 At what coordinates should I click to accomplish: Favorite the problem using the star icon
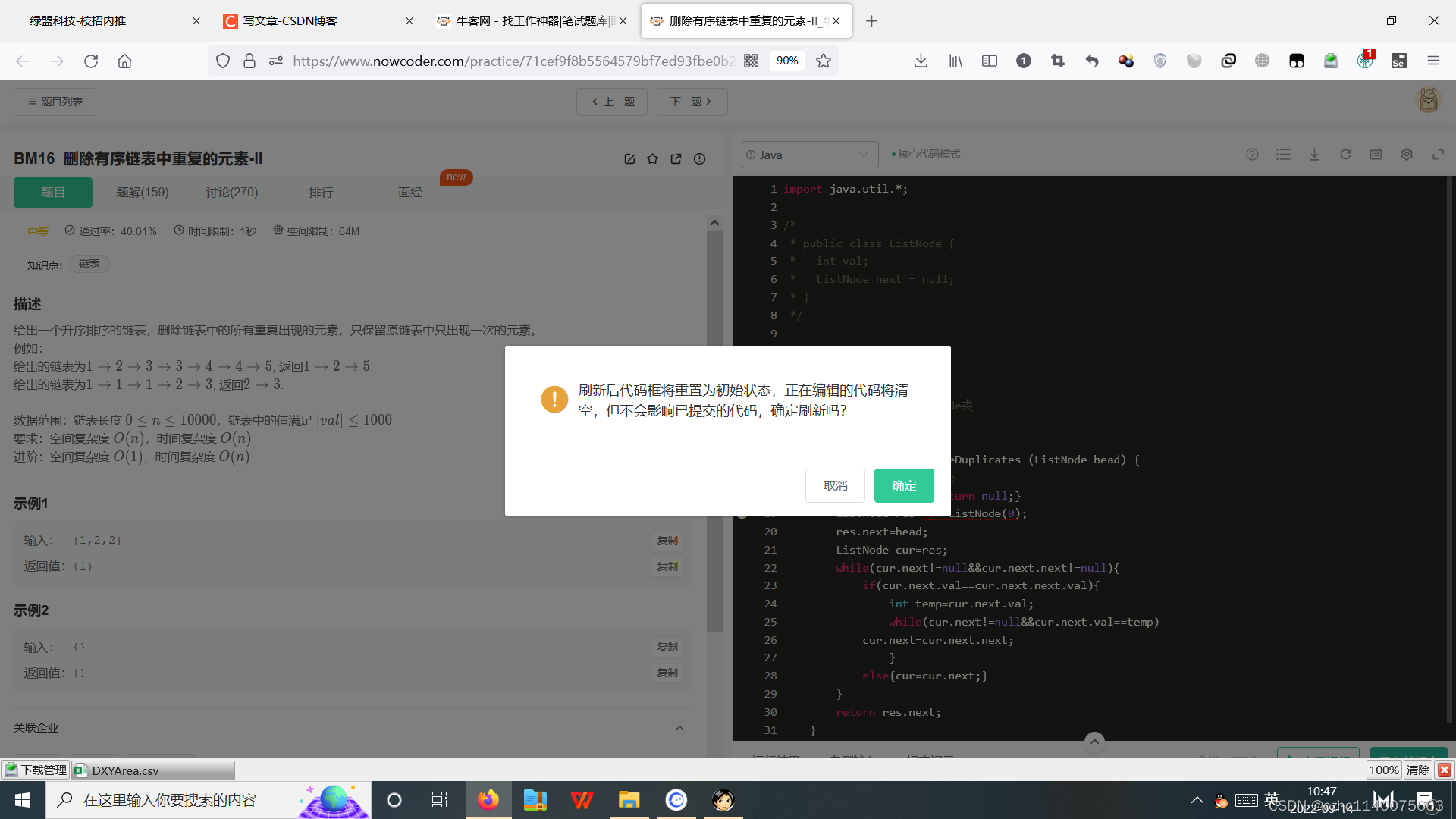pyautogui.click(x=652, y=158)
